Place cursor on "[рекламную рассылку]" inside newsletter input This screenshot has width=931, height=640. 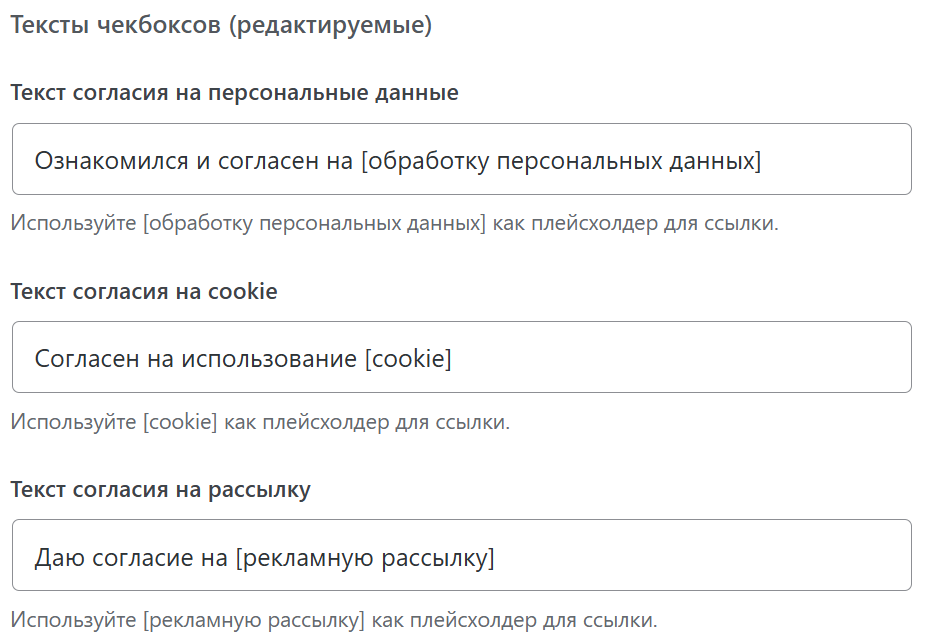click(365, 556)
